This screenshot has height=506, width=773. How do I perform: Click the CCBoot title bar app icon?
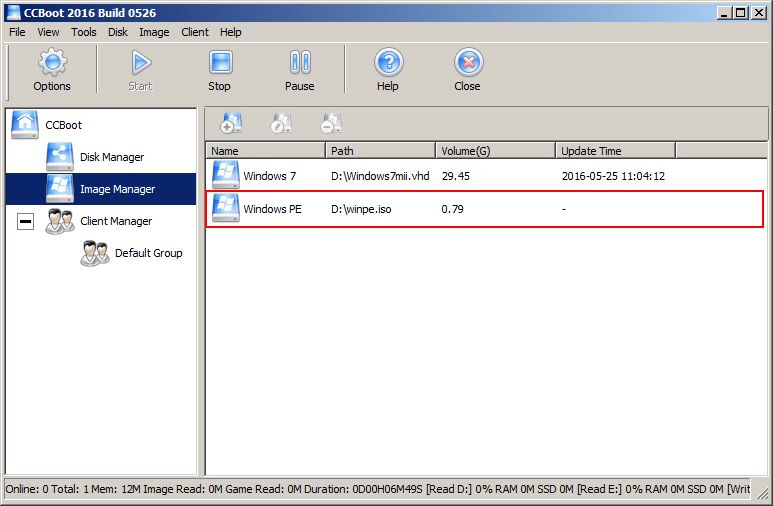coord(13,12)
